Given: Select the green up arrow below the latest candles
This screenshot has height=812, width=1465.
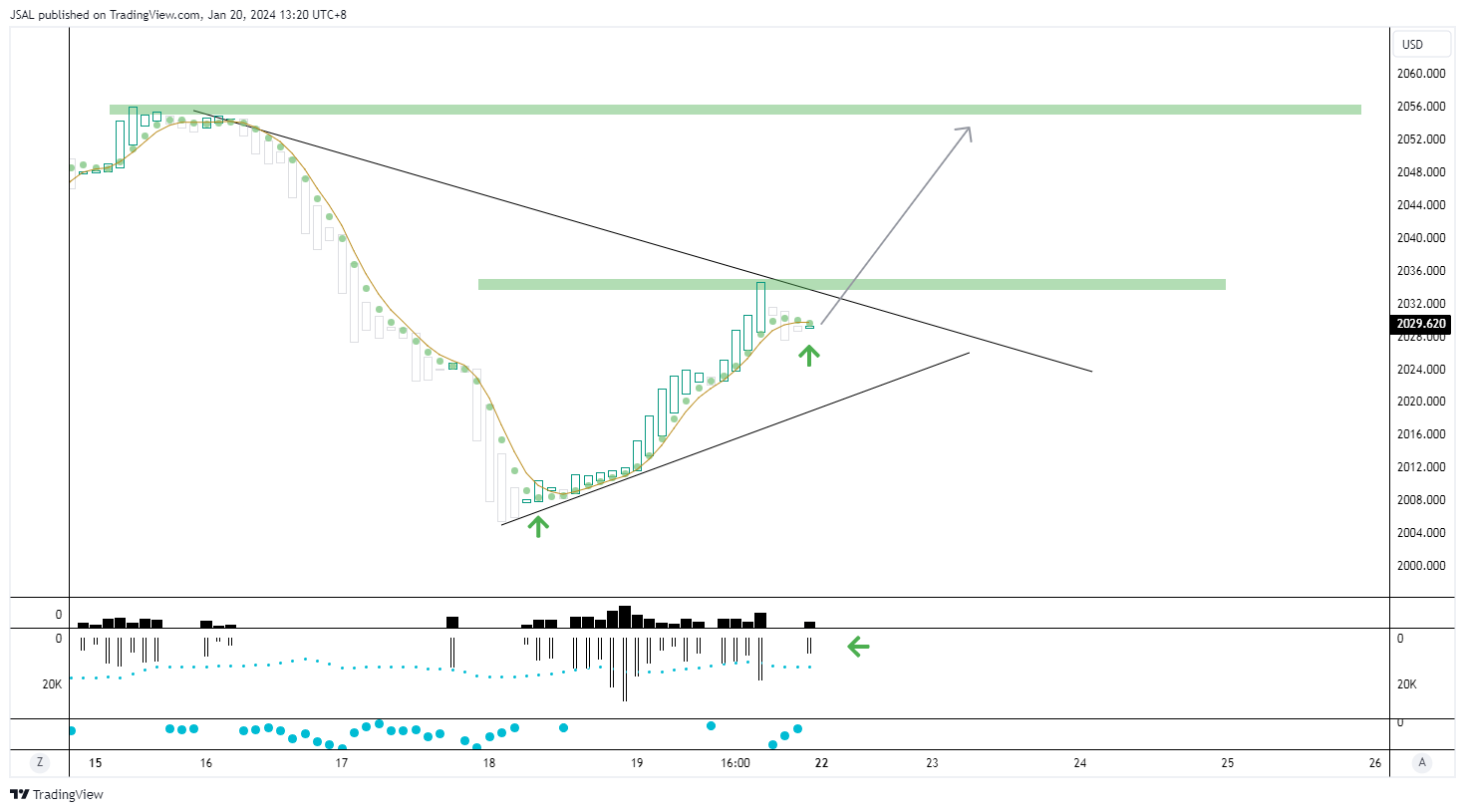Looking at the screenshot, I should point(808,355).
